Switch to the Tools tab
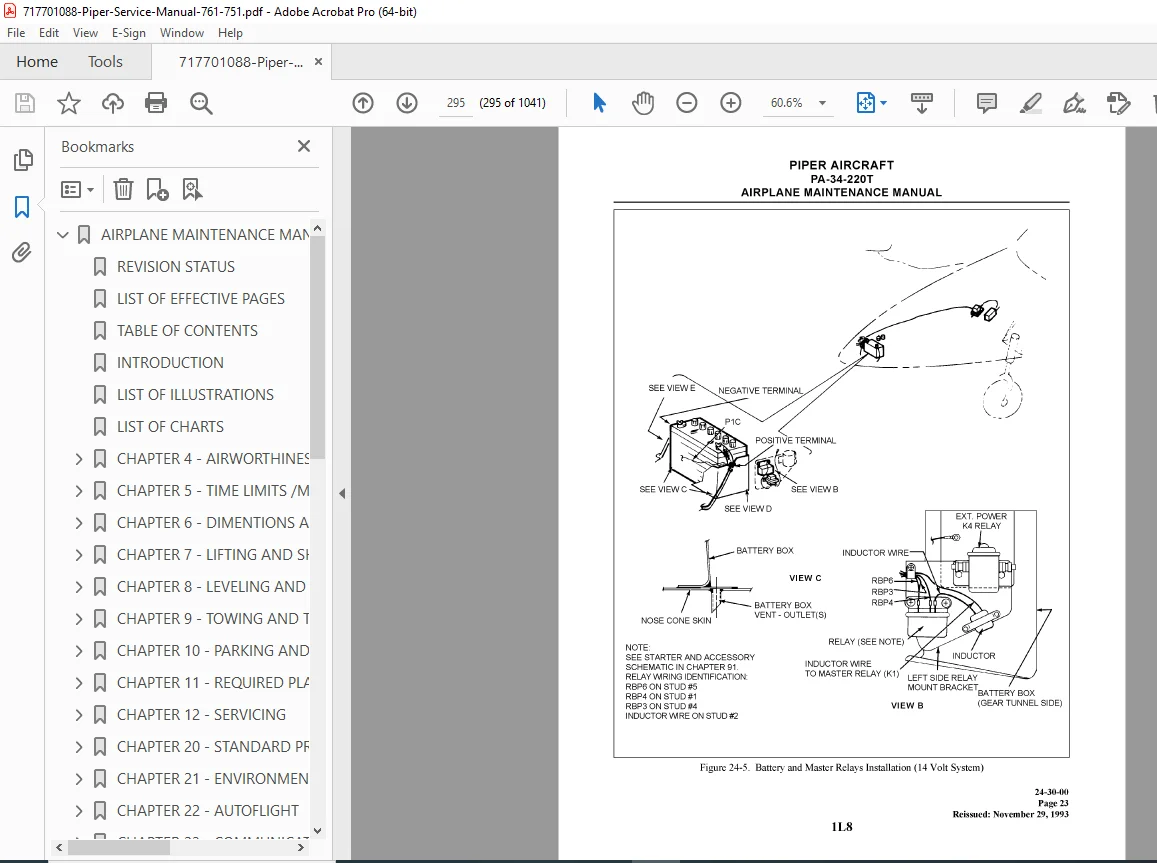Viewport: 1157px width, 863px height. (106, 62)
